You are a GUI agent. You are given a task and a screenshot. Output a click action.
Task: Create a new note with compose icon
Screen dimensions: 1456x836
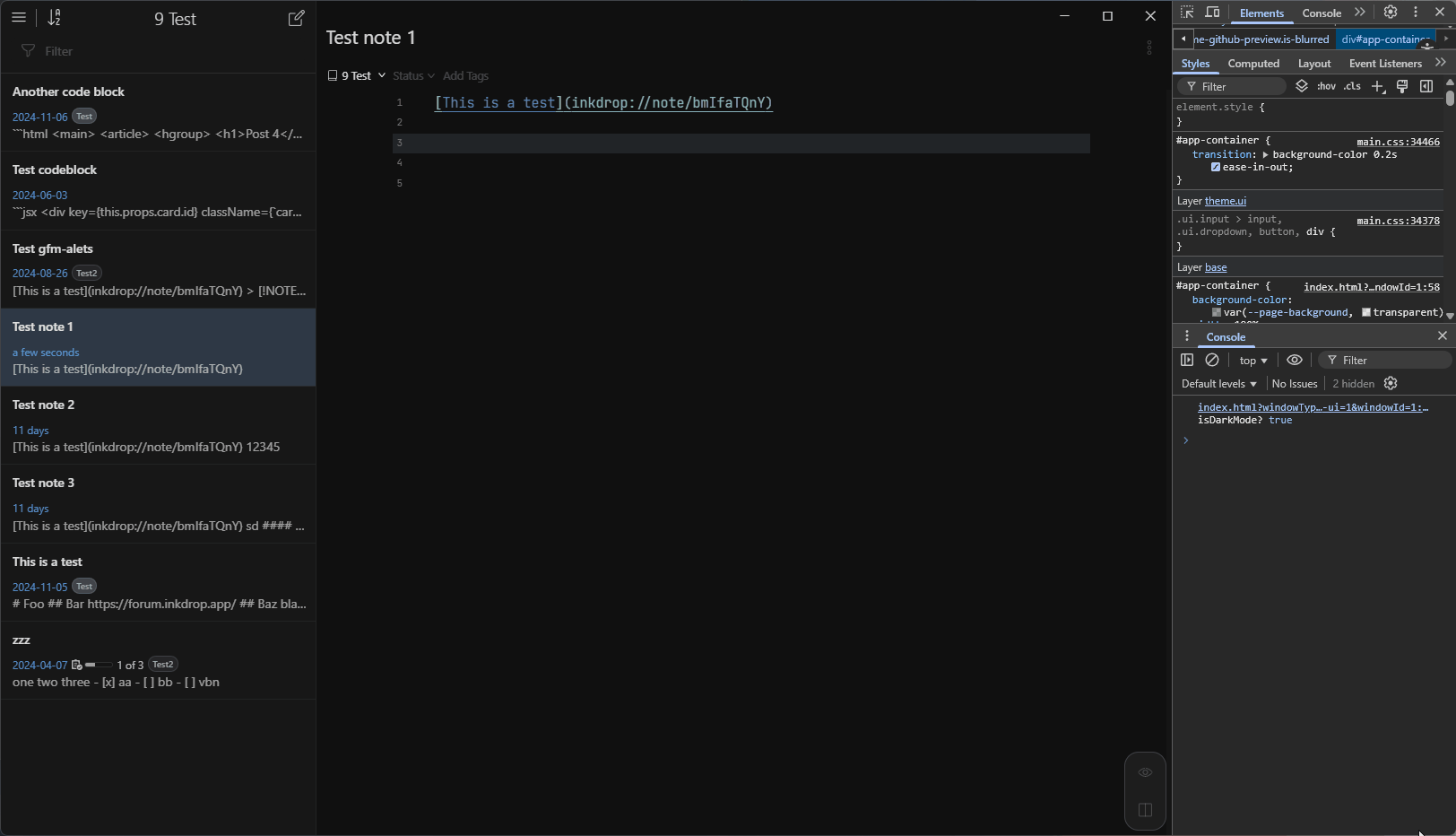(296, 18)
